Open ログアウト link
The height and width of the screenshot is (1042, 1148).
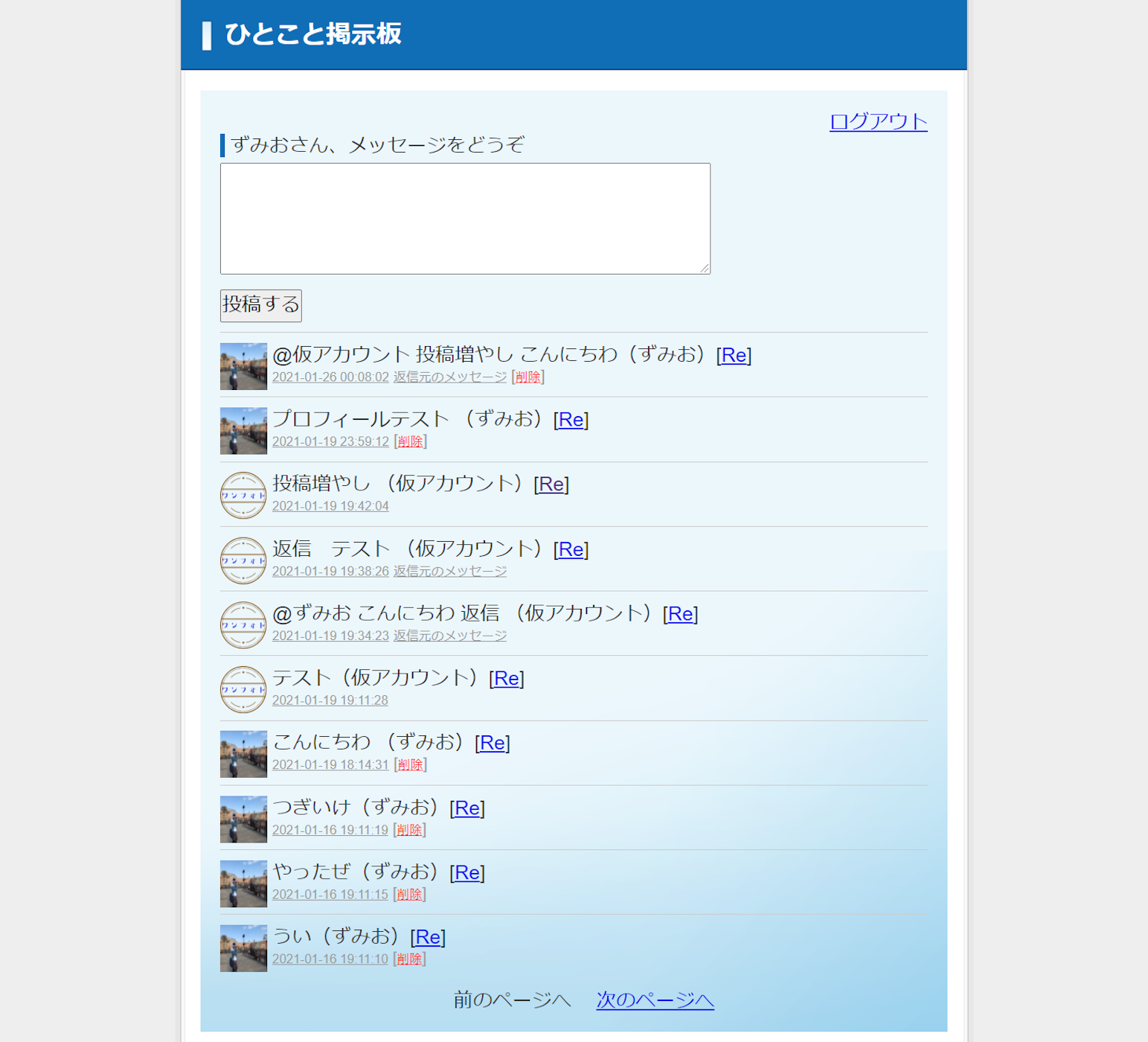tap(878, 122)
